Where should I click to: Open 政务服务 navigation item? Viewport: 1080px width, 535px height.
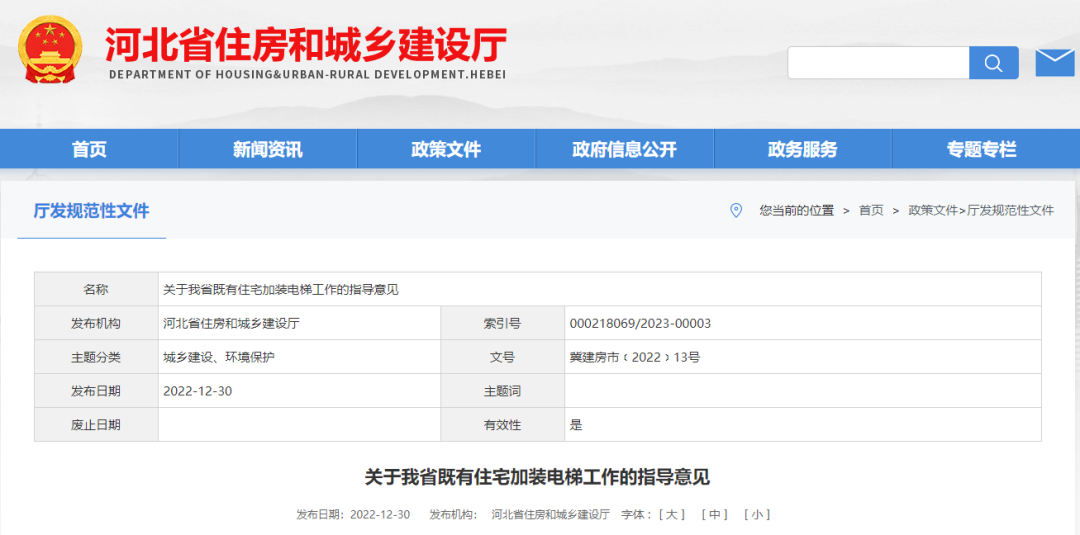click(x=802, y=149)
